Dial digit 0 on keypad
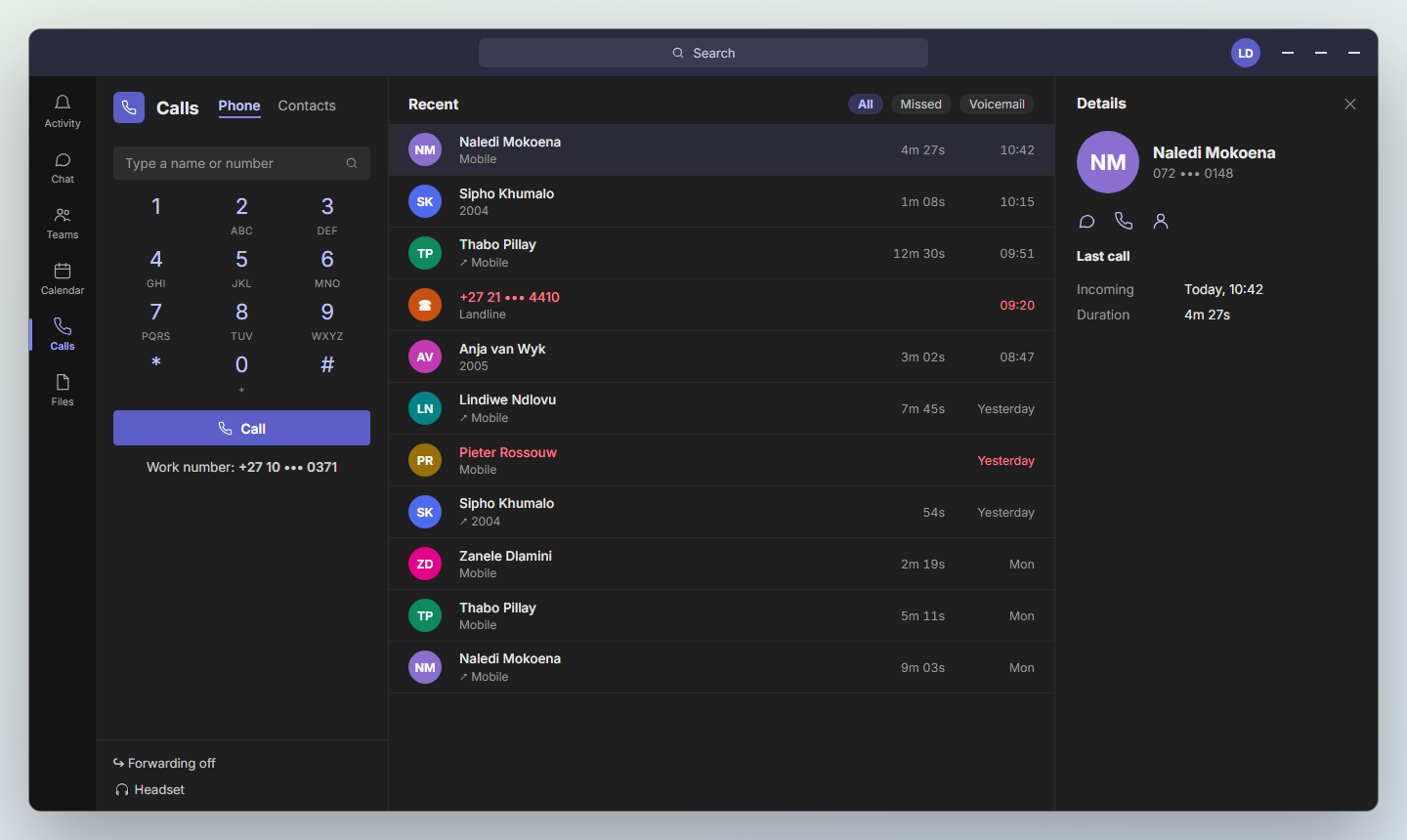This screenshot has width=1407, height=840. [241, 371]
